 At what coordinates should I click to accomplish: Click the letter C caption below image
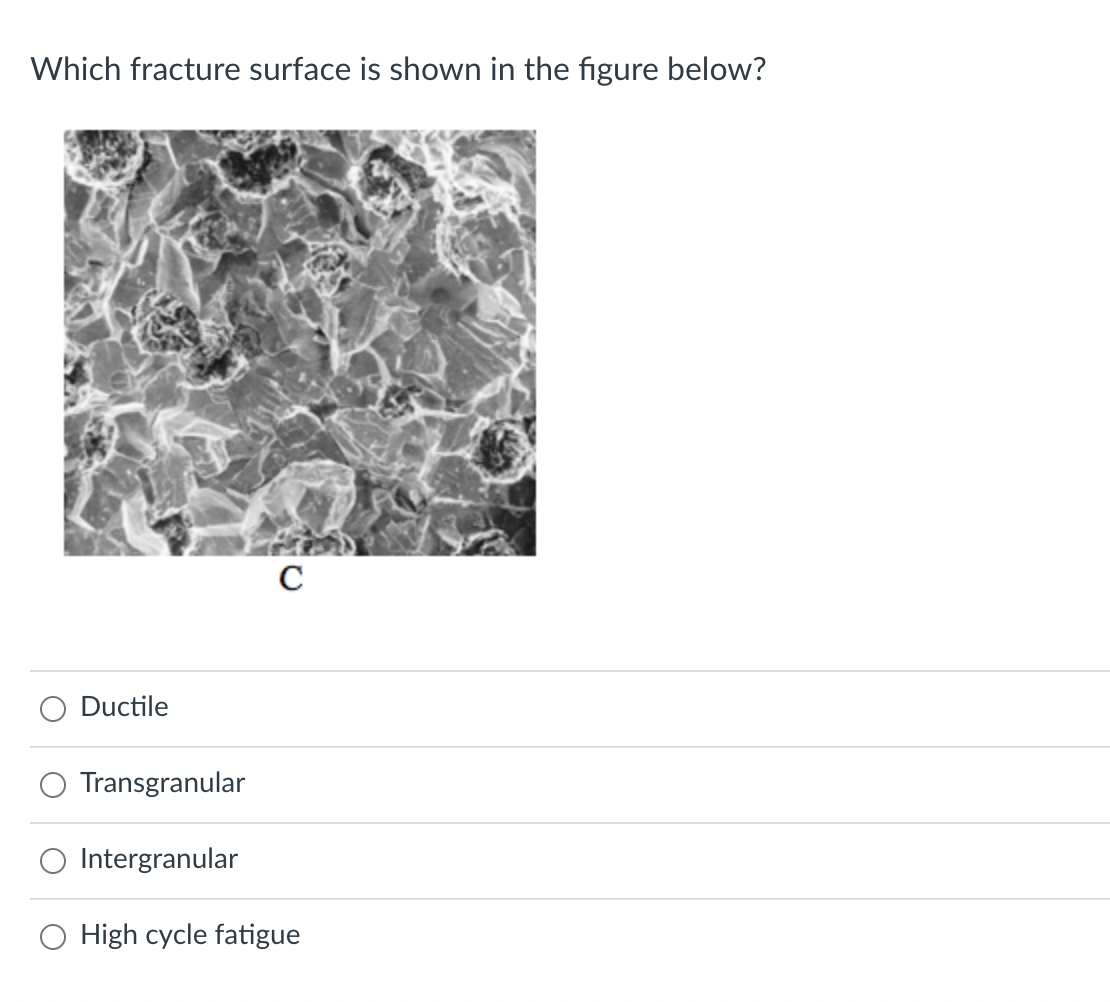291,578
